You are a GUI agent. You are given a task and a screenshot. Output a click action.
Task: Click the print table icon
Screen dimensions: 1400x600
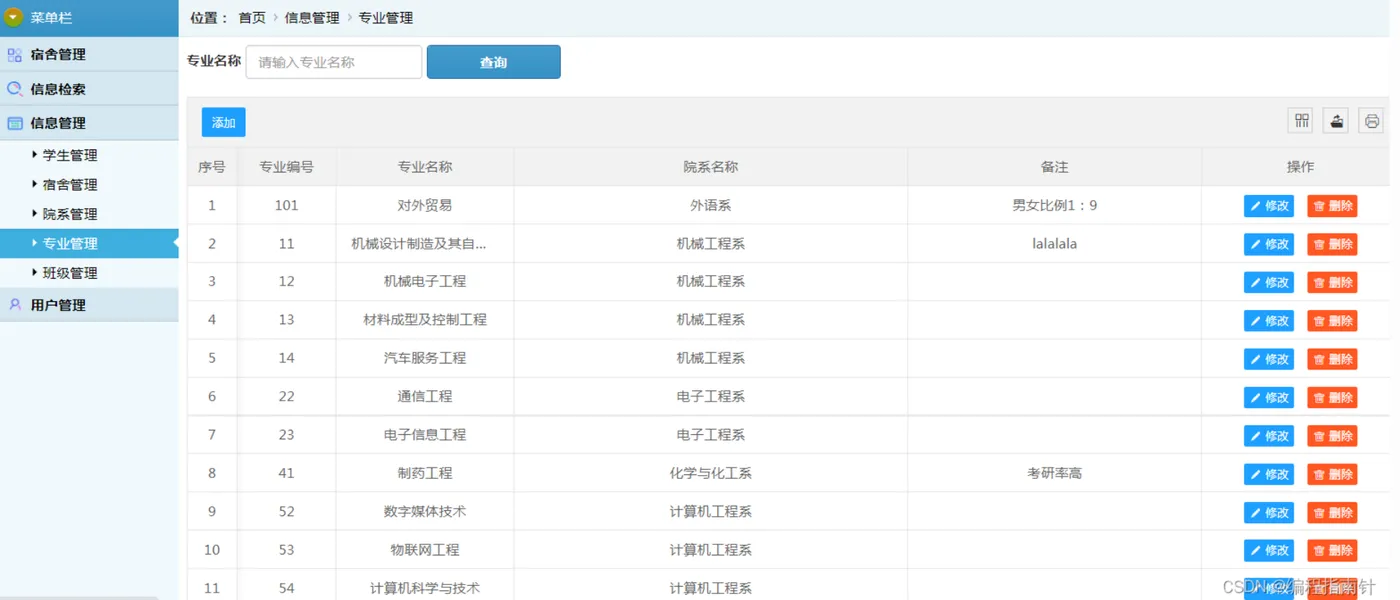[1371, 121]
